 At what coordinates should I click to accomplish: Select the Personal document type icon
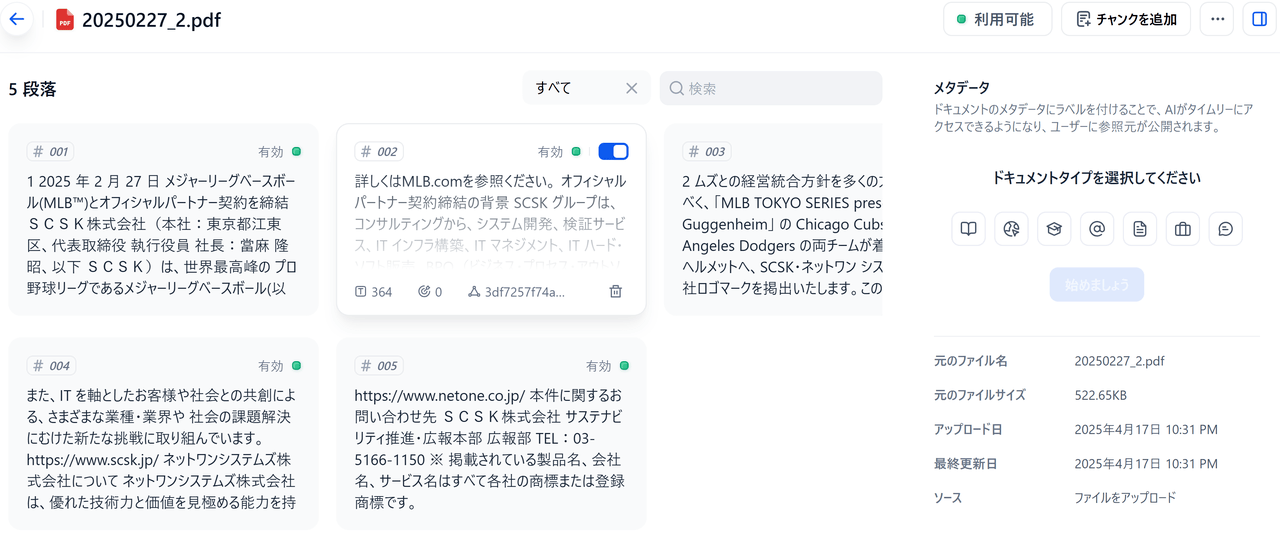click(1140, 229)
